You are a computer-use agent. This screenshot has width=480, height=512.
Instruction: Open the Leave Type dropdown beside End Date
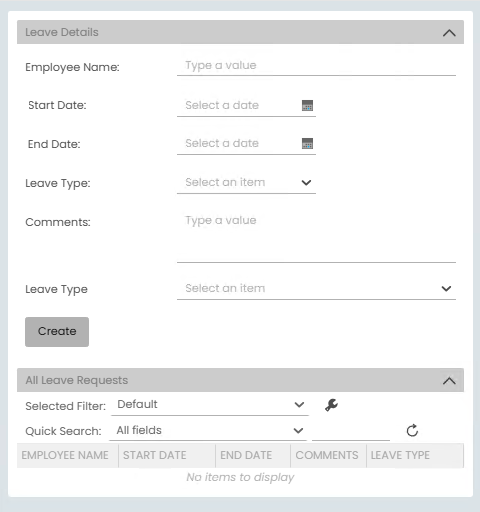[x=246, y=183]
